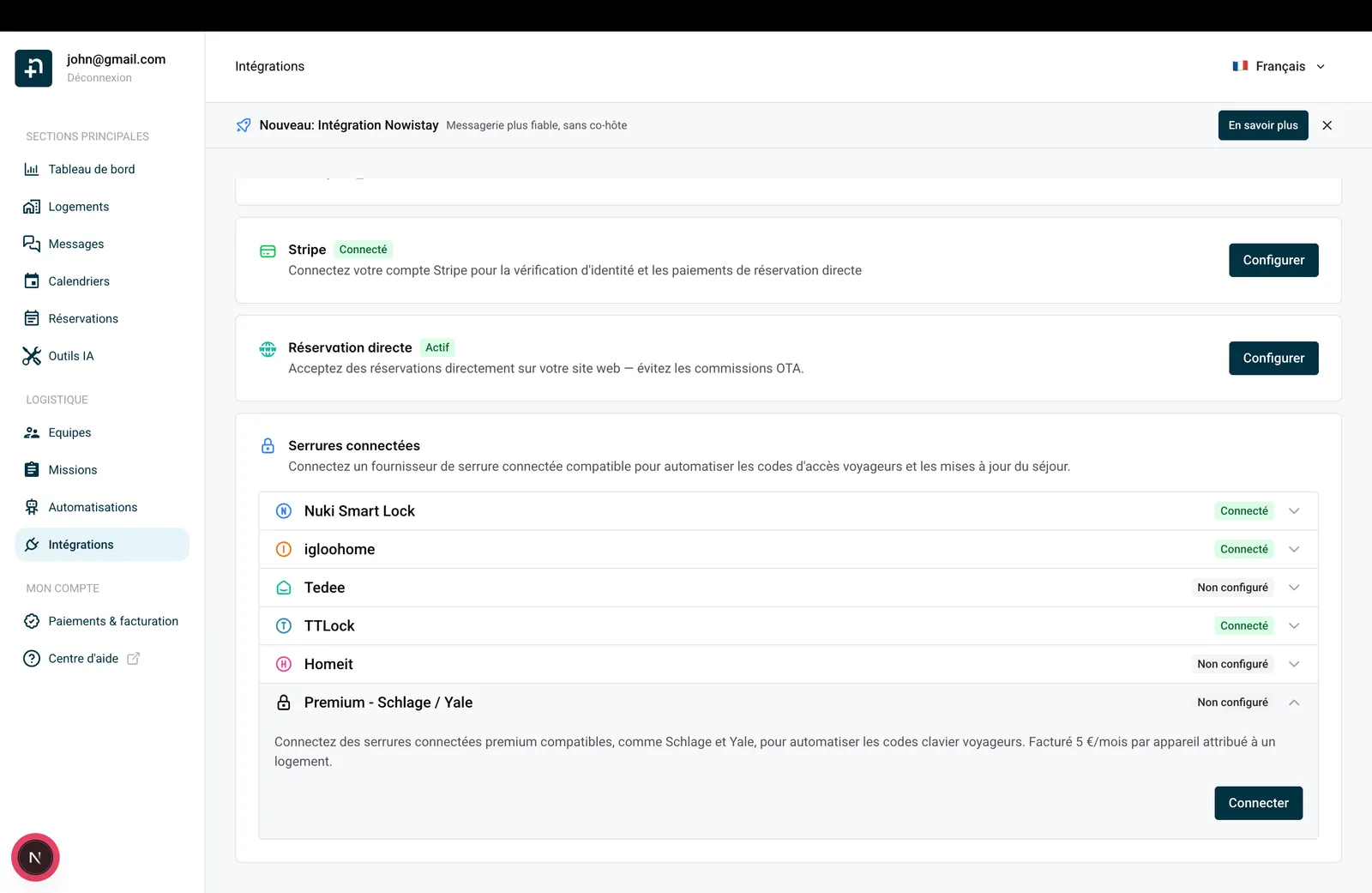Open the Logements section

[102, 207]
